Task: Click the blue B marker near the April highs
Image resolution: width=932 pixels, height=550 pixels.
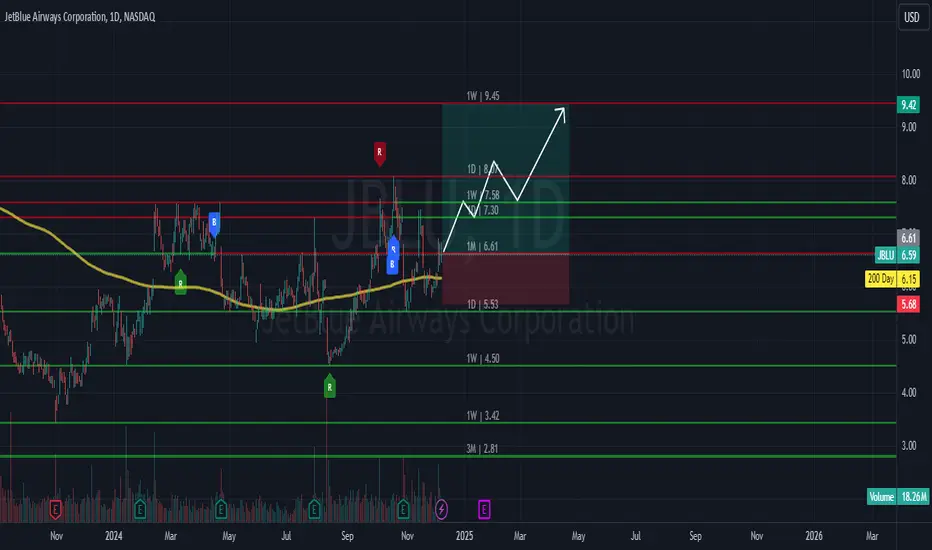Action: (x=214, y=224)
